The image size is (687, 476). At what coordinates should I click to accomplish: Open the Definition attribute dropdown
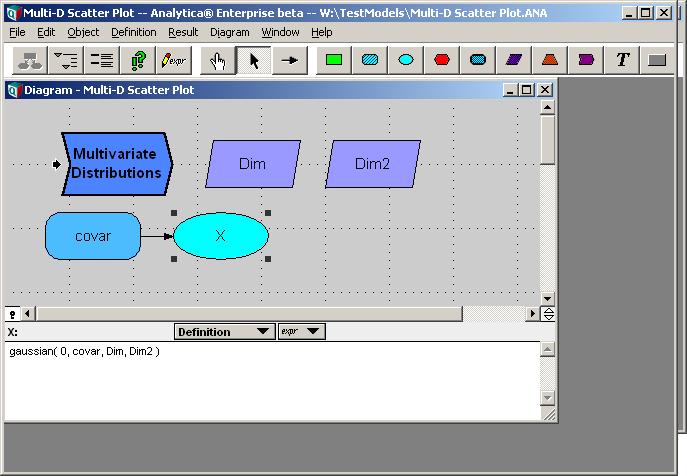[225, 332]
